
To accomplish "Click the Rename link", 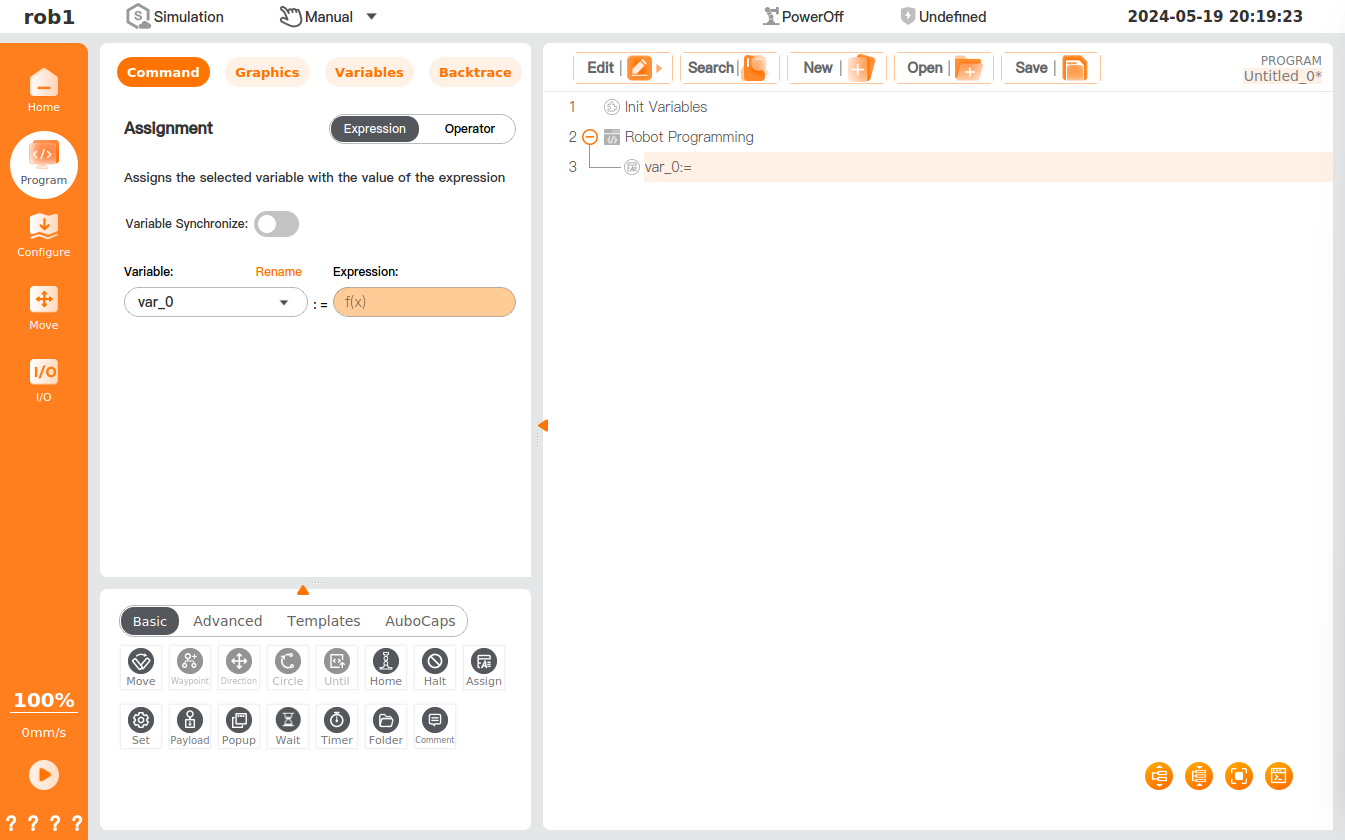I will 278,272.
